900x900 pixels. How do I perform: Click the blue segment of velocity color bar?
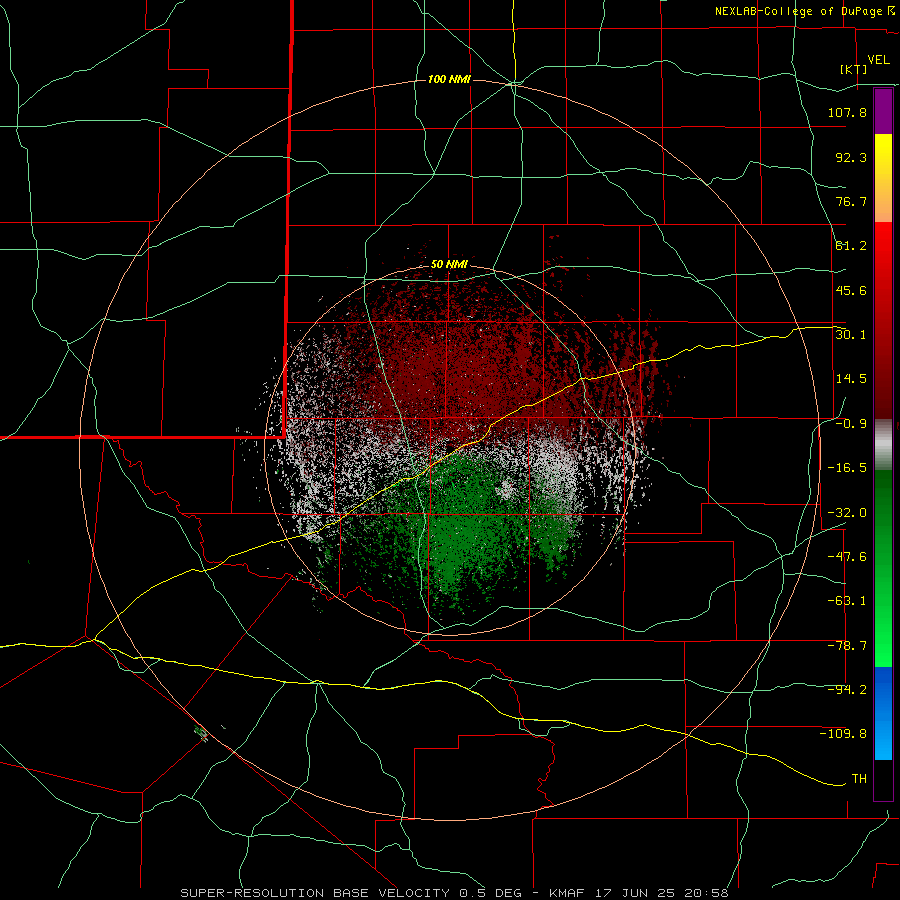[883, 713]
